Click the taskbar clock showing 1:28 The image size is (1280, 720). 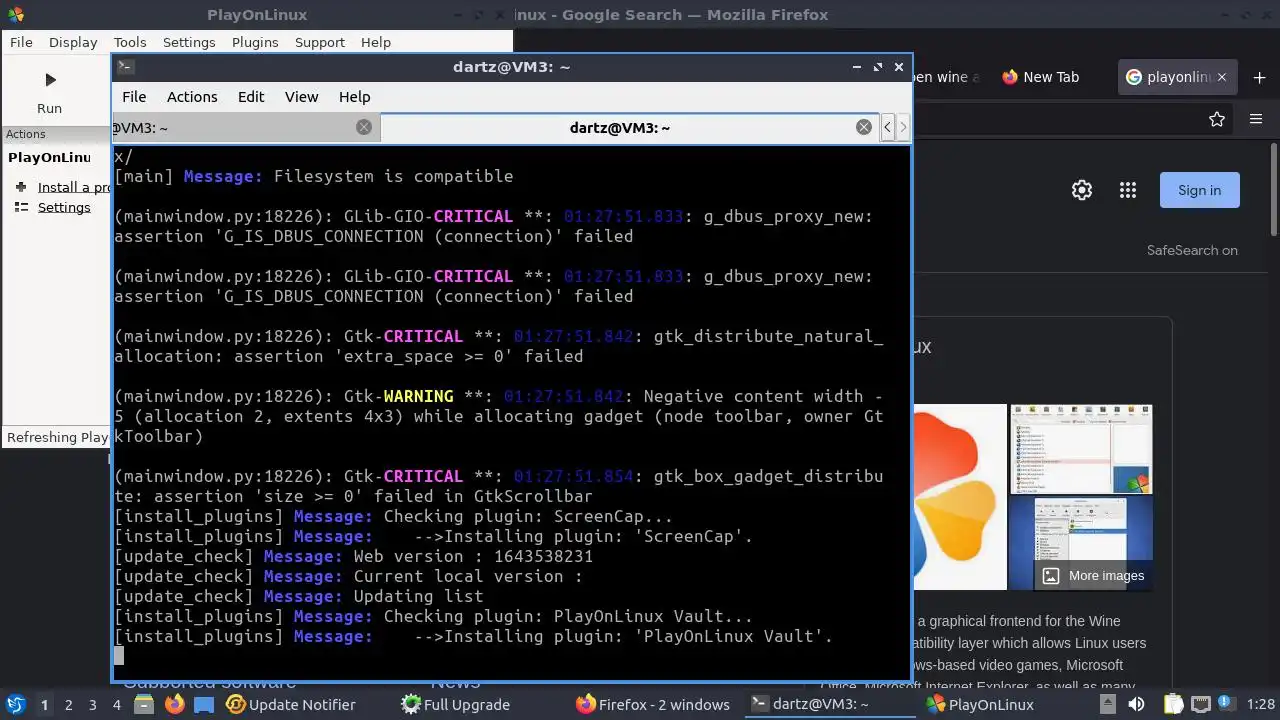(x=1259, y=704)
